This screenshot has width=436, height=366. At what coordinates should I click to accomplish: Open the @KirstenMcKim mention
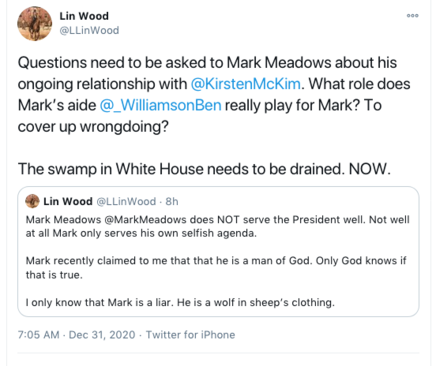coord(246,84)
